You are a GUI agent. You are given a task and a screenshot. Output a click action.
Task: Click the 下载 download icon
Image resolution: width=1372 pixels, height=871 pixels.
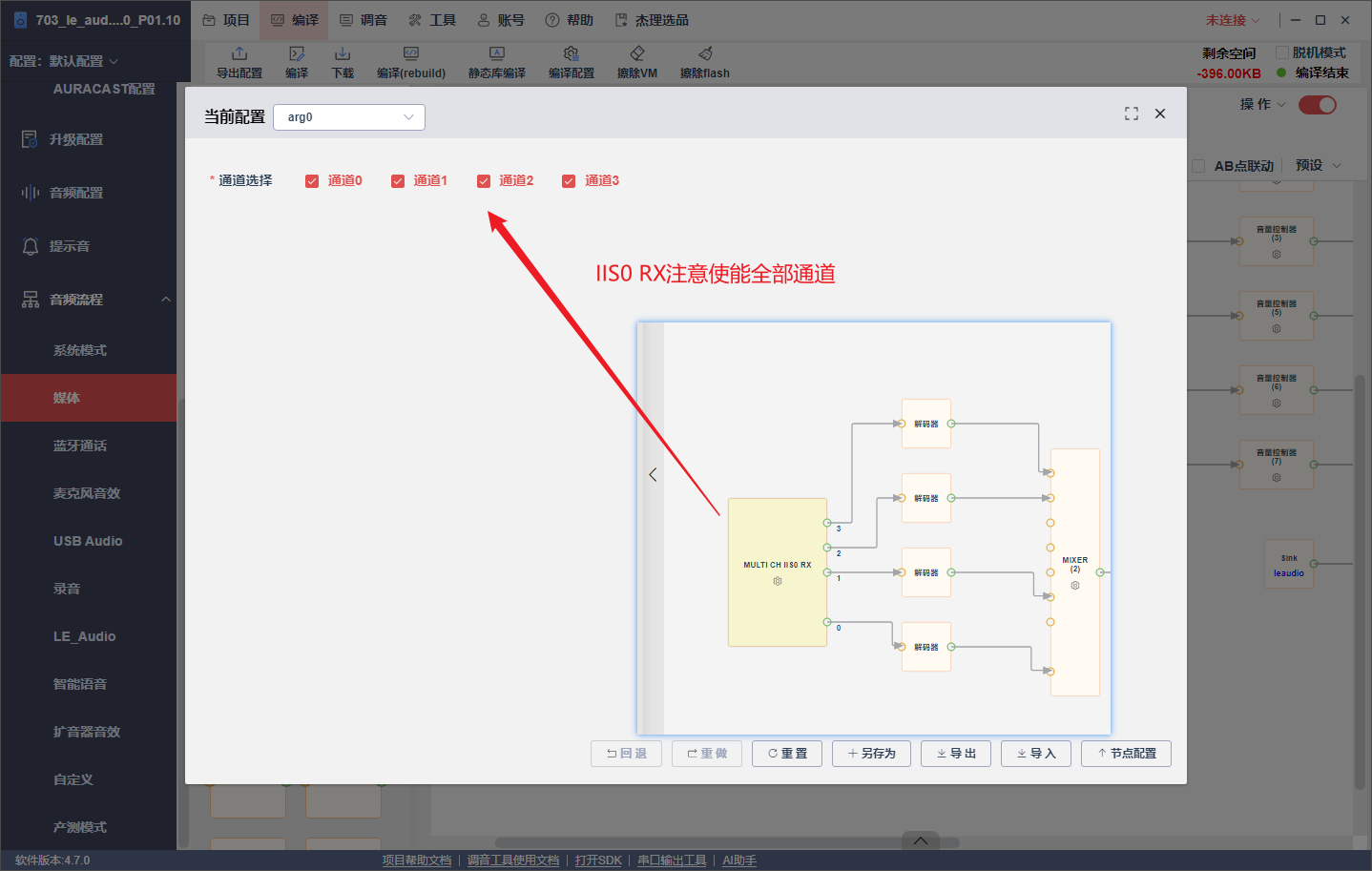(343, 53)
